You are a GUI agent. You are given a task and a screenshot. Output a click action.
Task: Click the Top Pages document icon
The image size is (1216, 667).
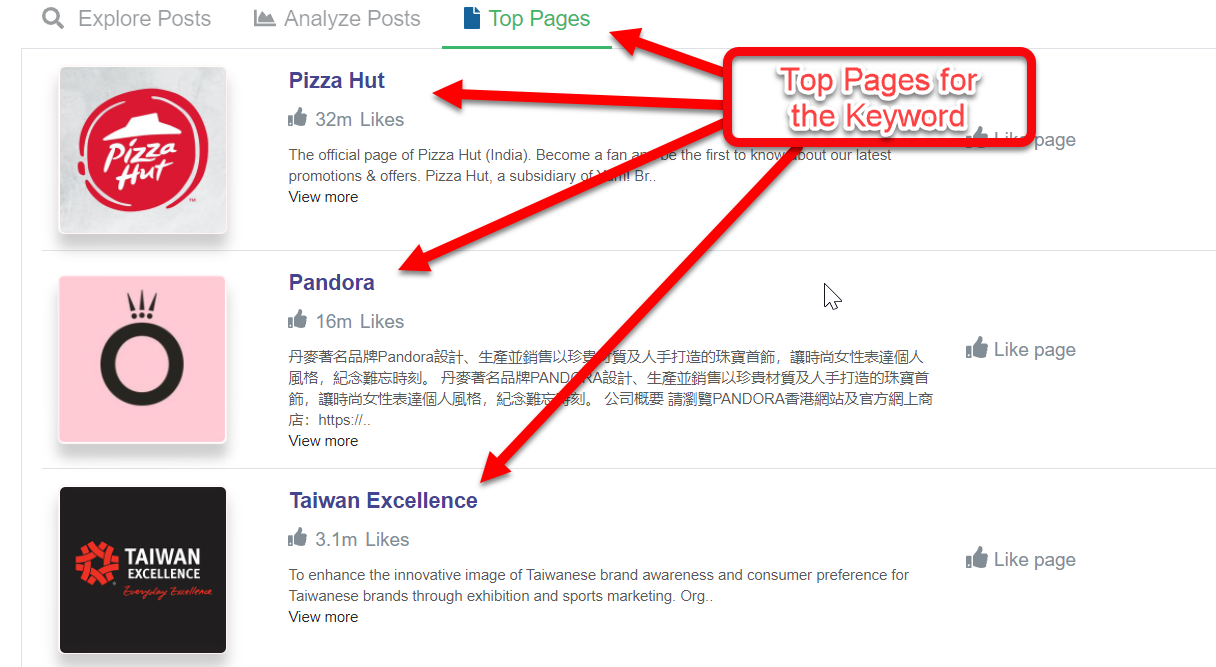tap(472, 19)
